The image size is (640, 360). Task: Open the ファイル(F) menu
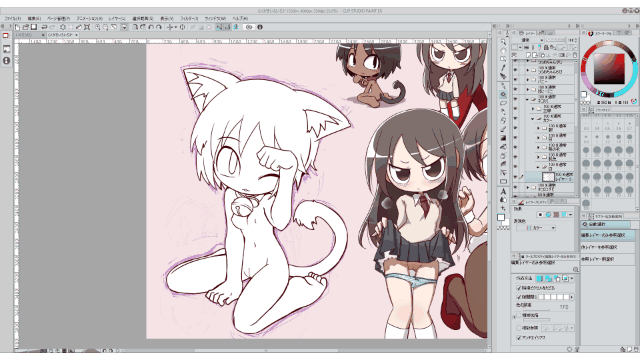coord(13,18)
